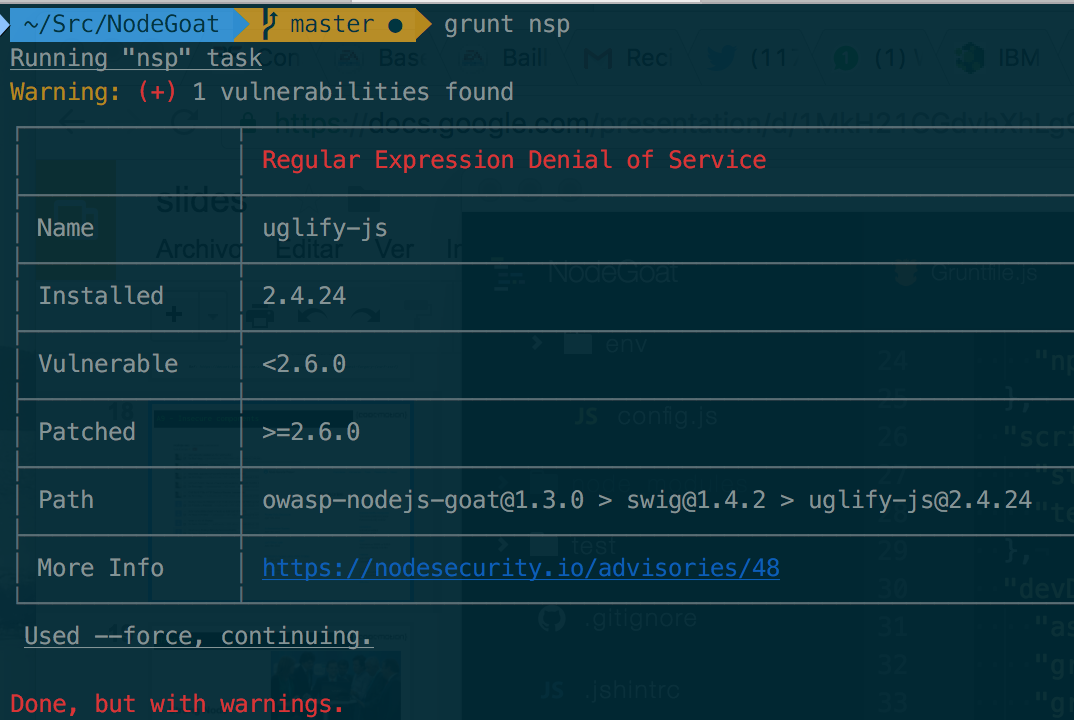Click 'owasp-nodejs-goat@1.3.0' in the path

[423, 500]
